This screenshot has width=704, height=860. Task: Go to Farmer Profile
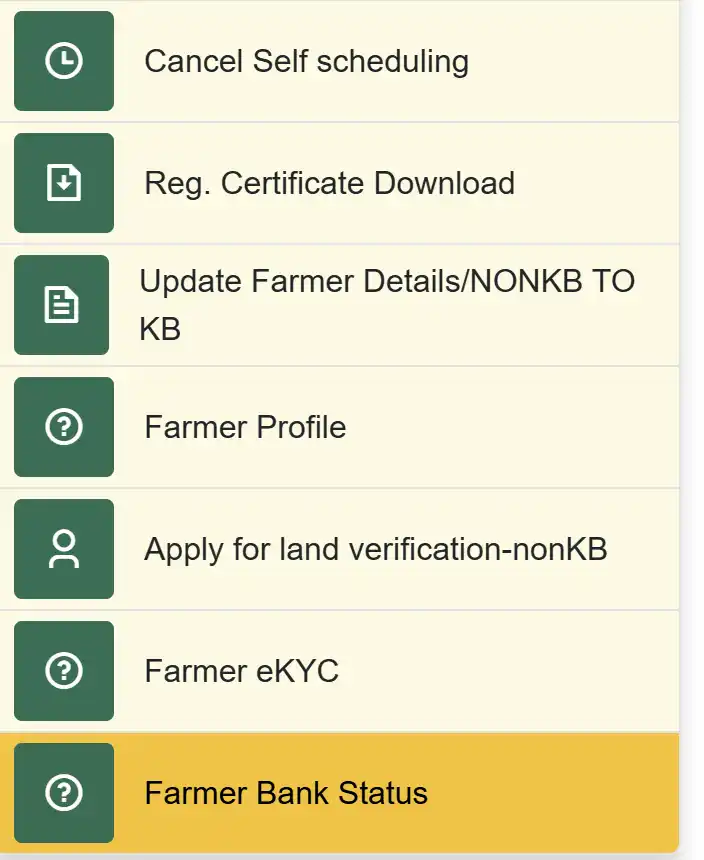pyautogui.click(x=339, y=427)
